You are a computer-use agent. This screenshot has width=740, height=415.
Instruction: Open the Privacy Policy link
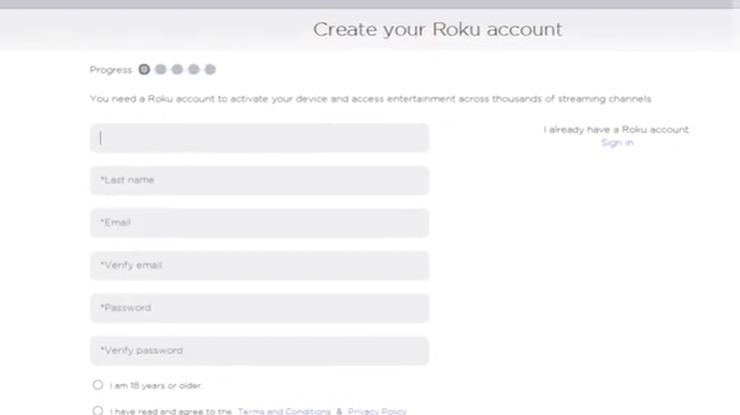pos(377,411)
